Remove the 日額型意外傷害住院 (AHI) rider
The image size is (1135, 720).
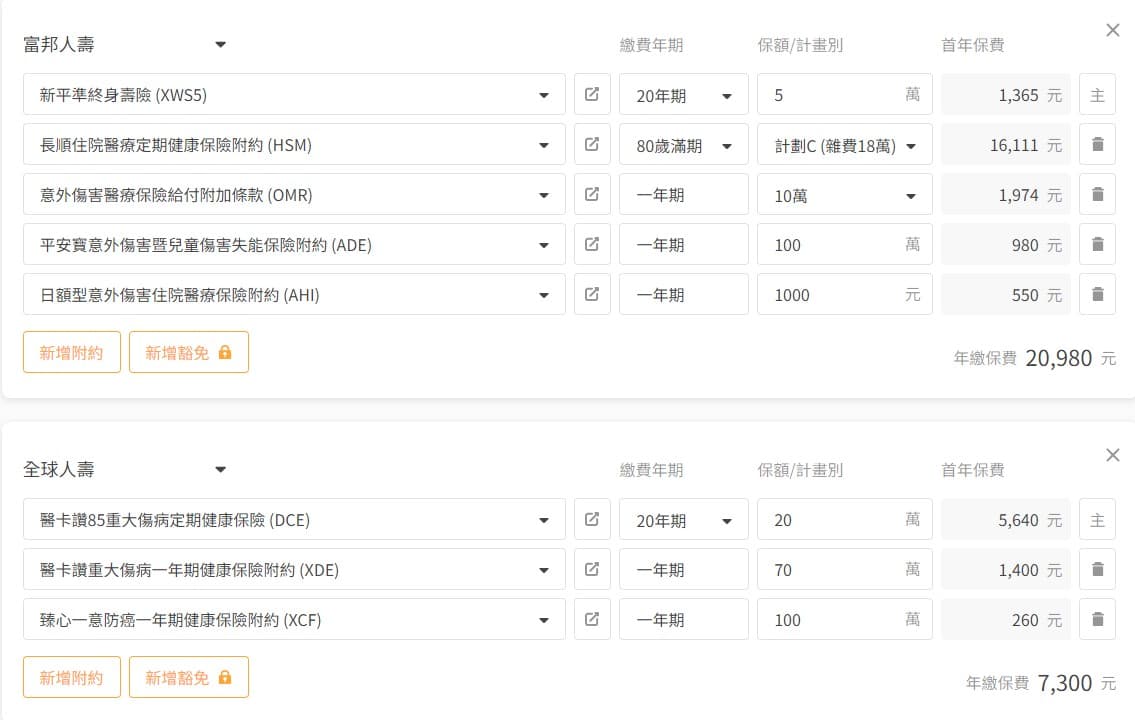pyautogui.click(x=1097, y=295)
